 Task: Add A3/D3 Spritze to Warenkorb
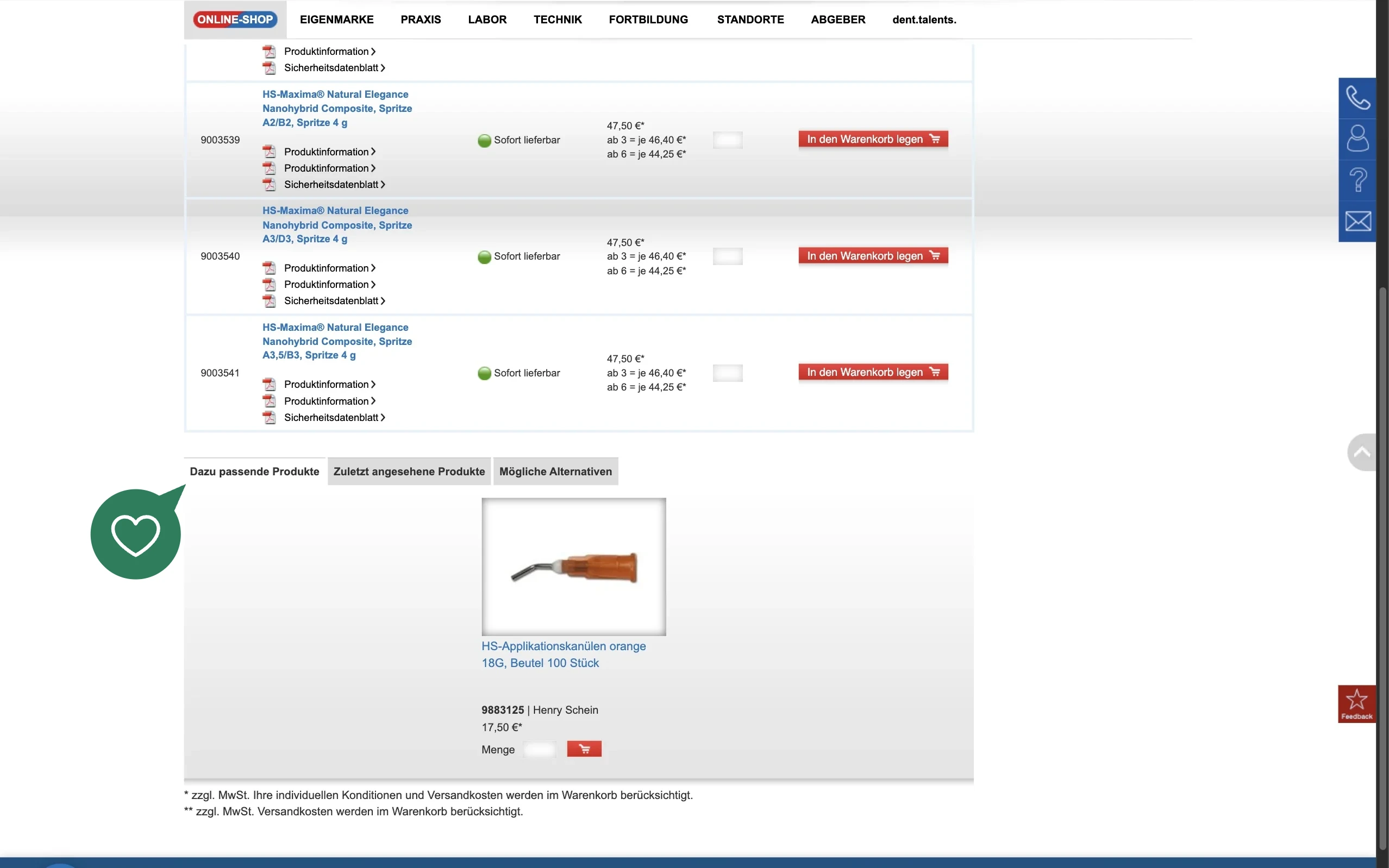coord(873,256)
